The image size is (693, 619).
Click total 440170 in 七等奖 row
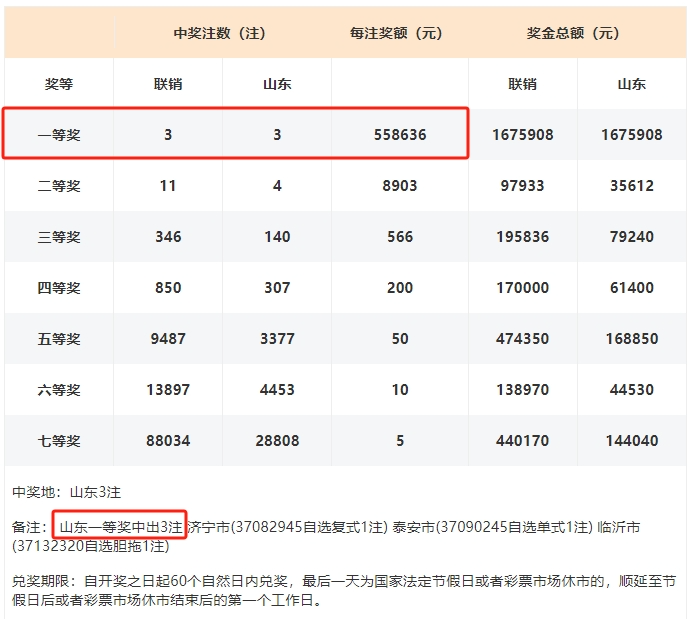pyautogui.click(x=522, y=441)
